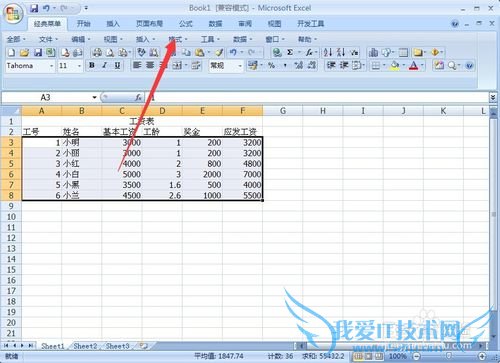This screenshot has width=500, height=363.
Task: Click the Insert Function fx toolbar icon
Action: [x=309, y=53]
